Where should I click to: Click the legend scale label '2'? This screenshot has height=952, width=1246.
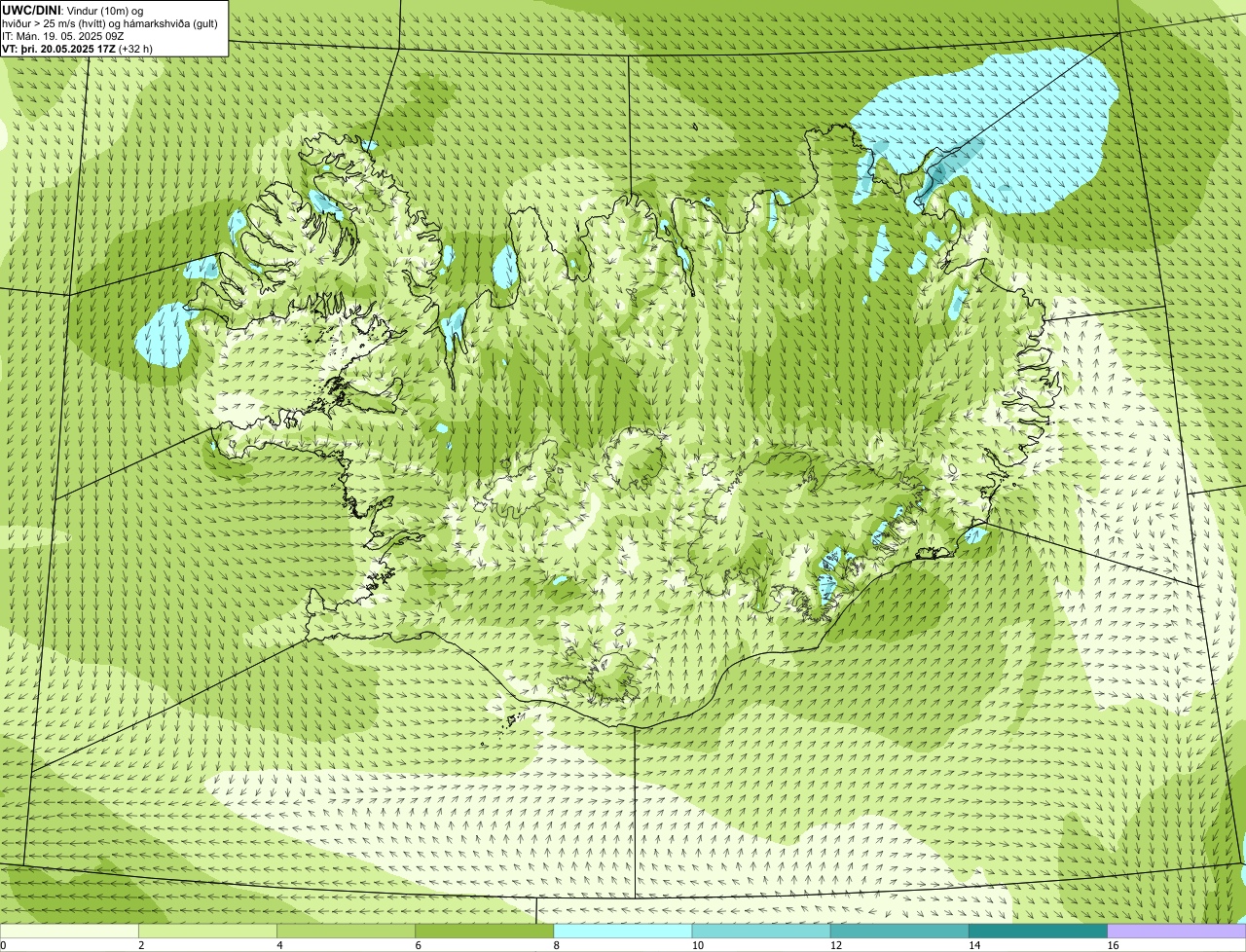click(x=141, y=945)
